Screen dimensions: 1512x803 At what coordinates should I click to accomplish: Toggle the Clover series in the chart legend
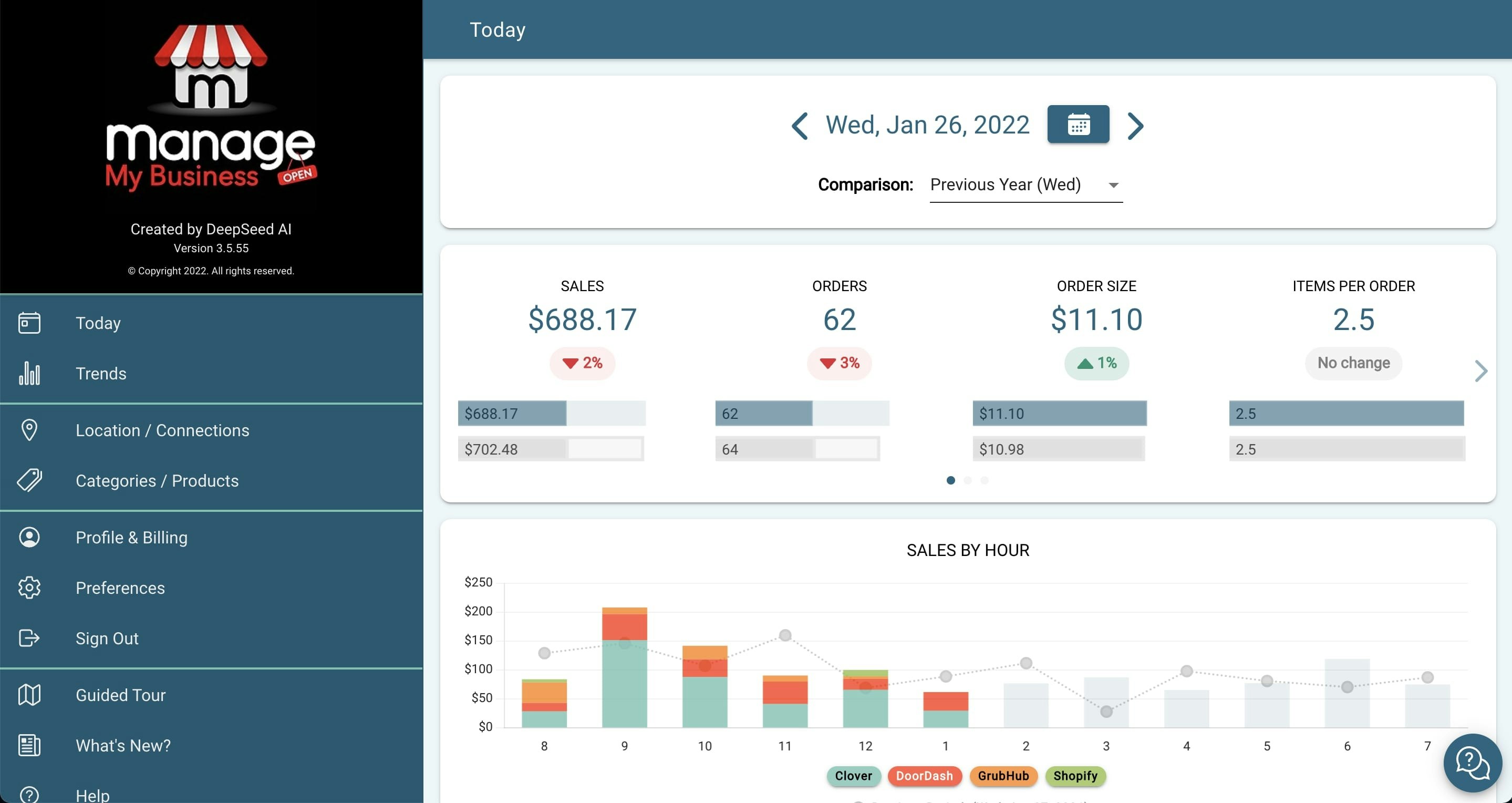(x=853, y=776)
